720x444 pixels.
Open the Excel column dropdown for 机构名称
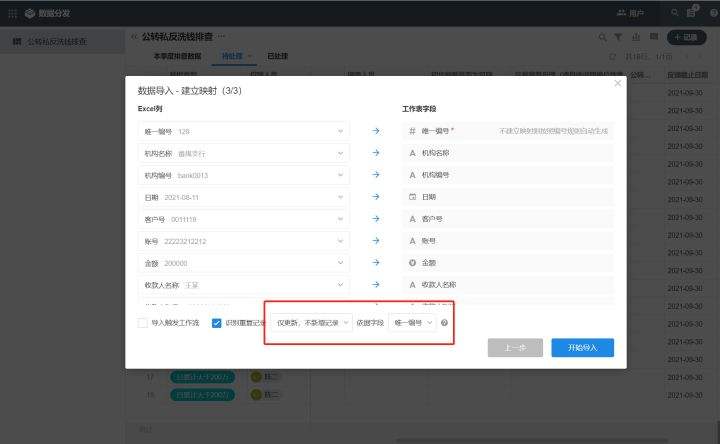243,153
